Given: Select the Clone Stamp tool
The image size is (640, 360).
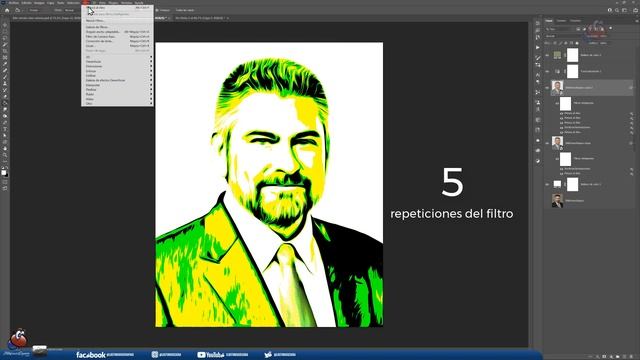Looking at the screenshot, I should [x=5, y=84].
